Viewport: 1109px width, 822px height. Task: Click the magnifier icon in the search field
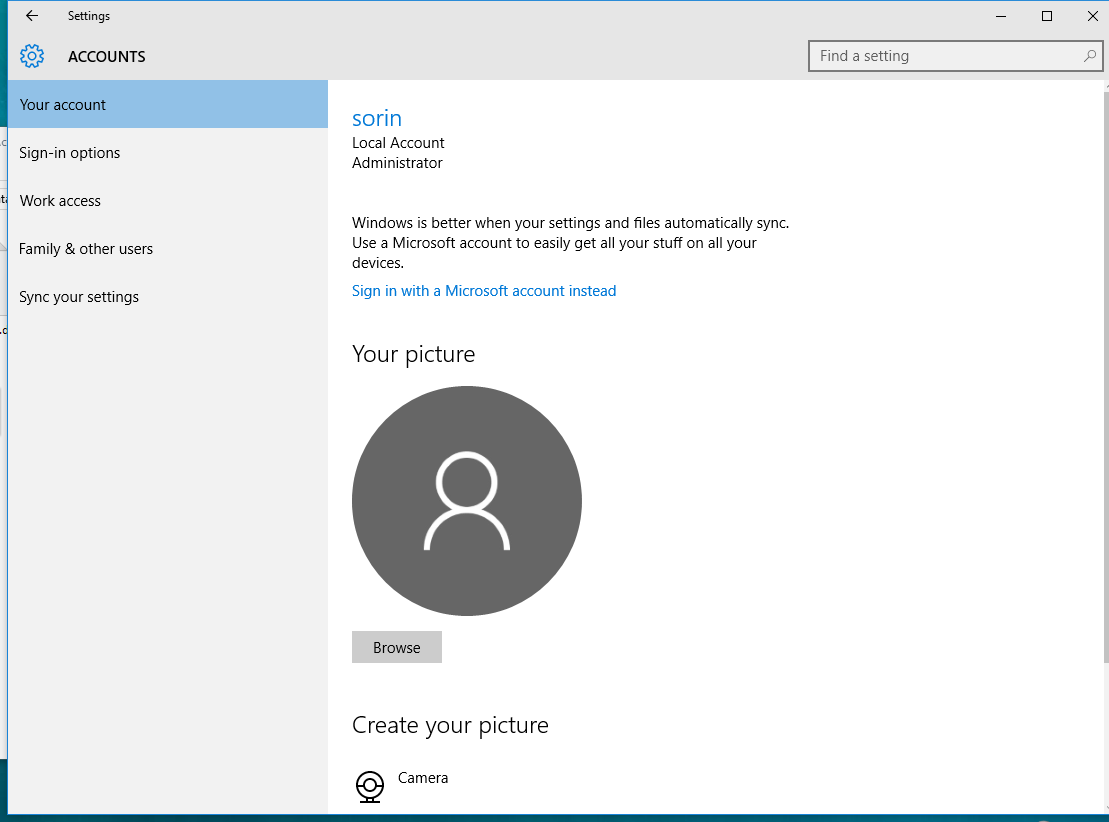(1089, 56)
